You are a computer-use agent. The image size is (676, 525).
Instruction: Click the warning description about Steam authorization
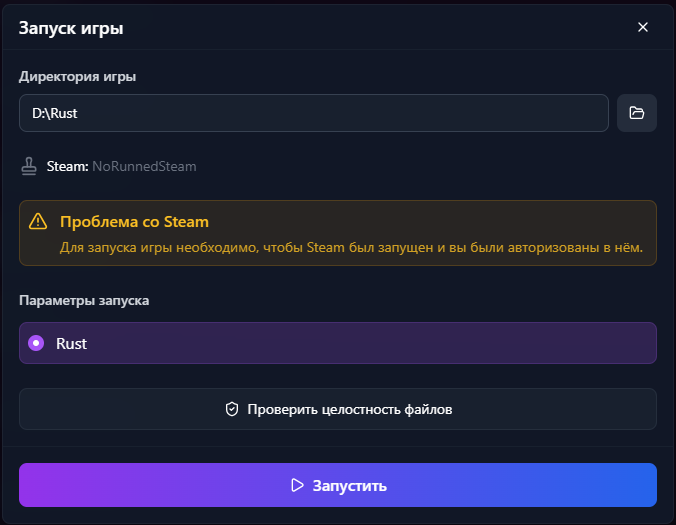coord(350,246)
